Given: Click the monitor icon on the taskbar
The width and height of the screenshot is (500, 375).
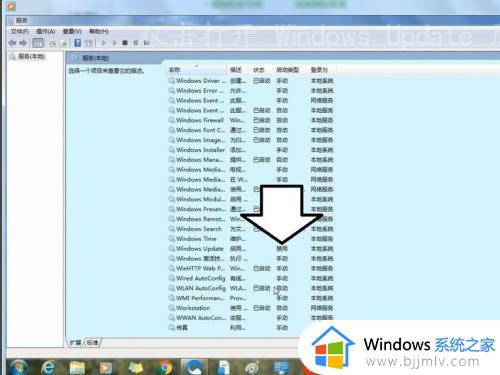Looking at the screenshot, I should click(x=281, y=368).
